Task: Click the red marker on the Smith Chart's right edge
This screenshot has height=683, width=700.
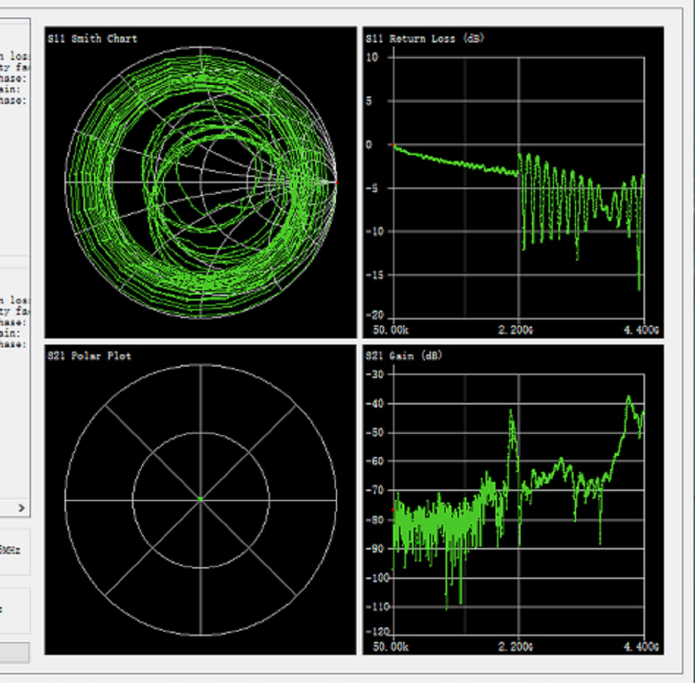Action: [337, 183]
